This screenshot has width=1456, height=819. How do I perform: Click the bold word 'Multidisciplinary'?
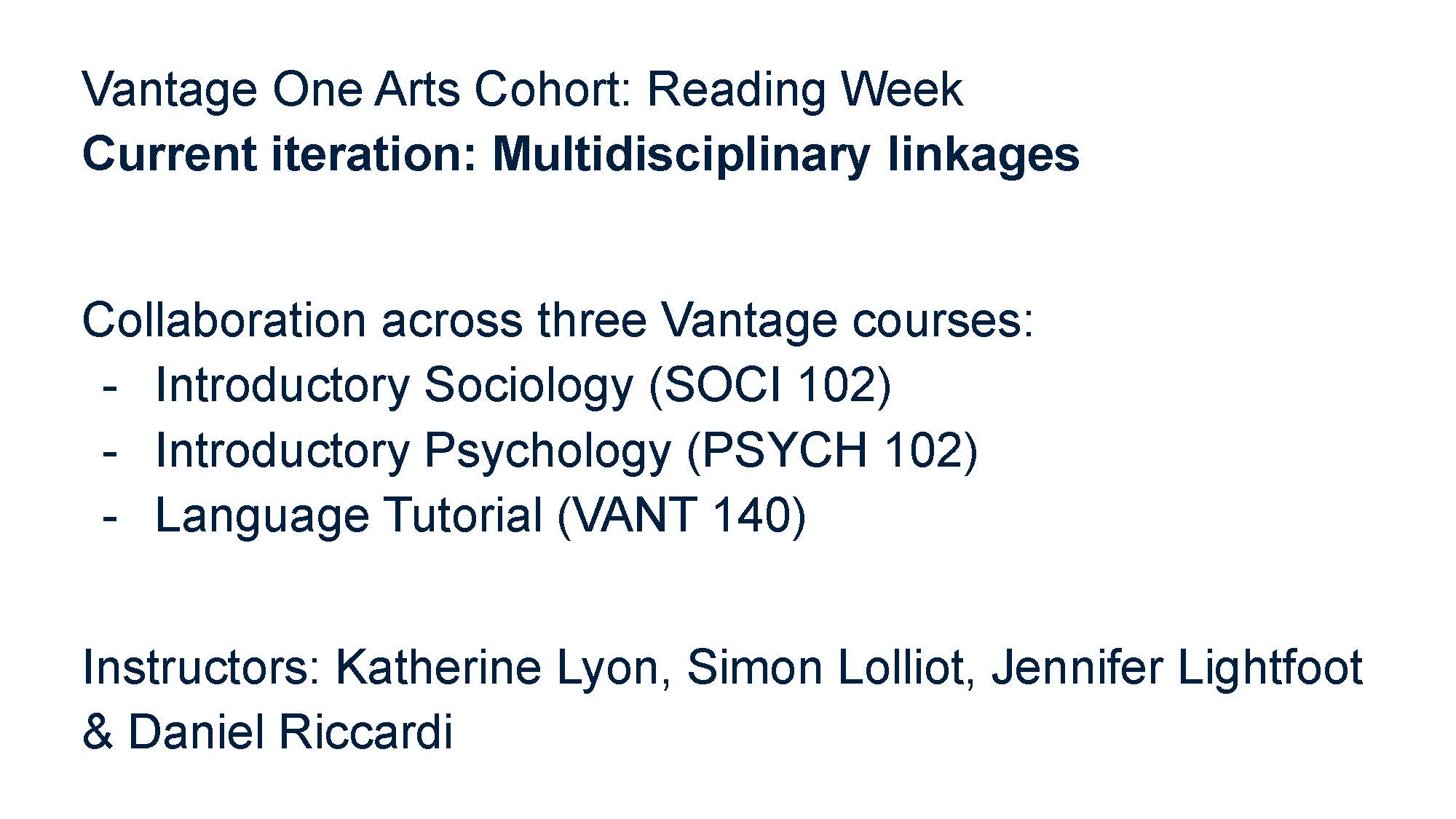tap(681, 154)
